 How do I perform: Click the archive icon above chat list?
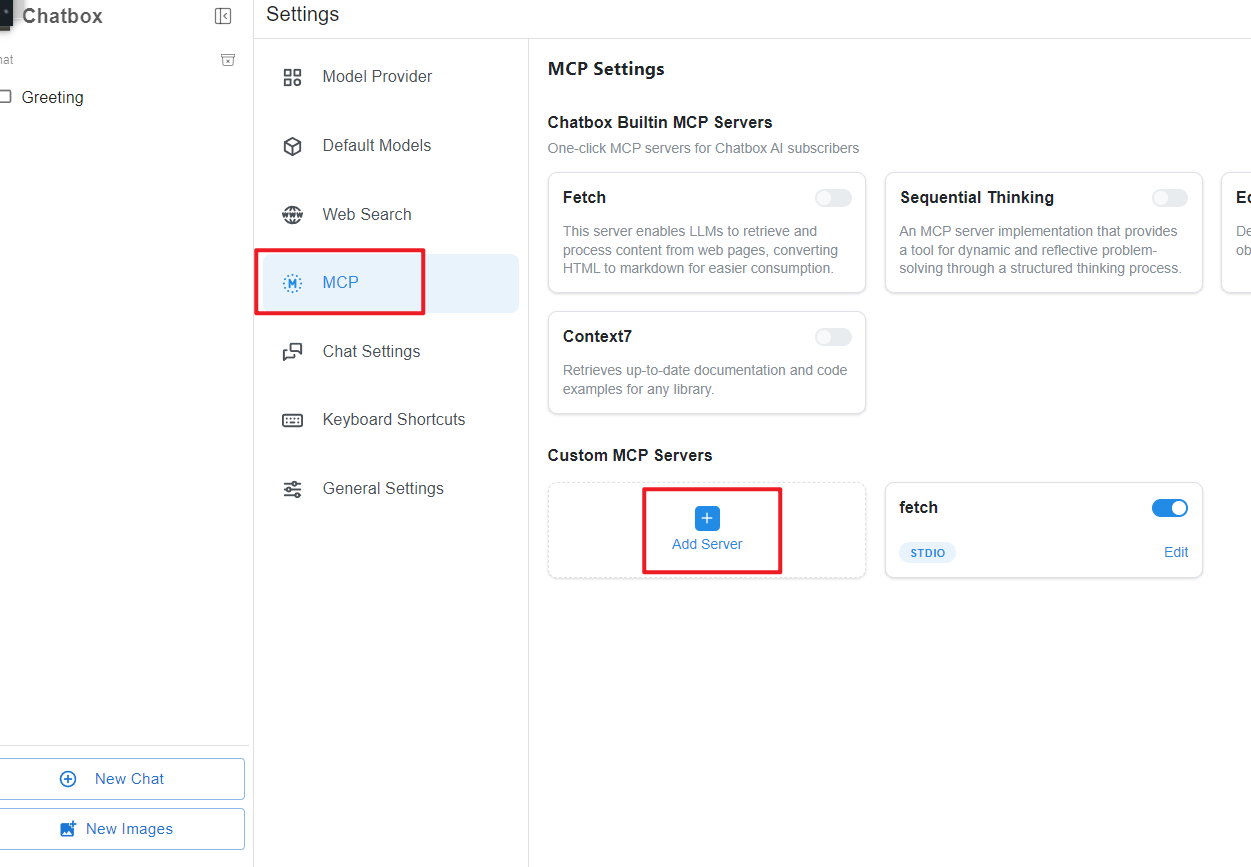(x=228, y=60)
